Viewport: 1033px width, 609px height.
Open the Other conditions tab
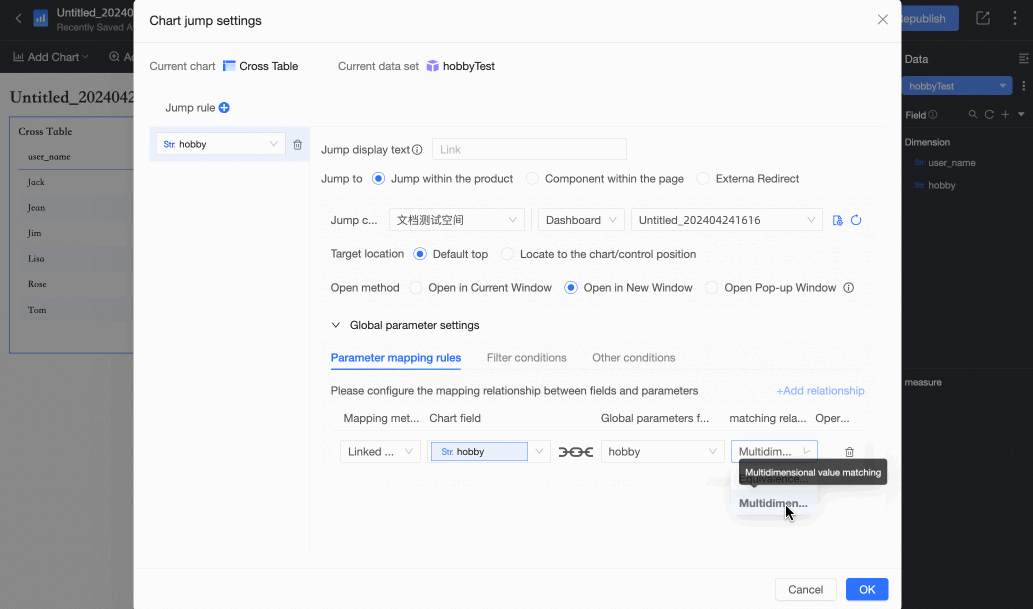coord(633,358)
